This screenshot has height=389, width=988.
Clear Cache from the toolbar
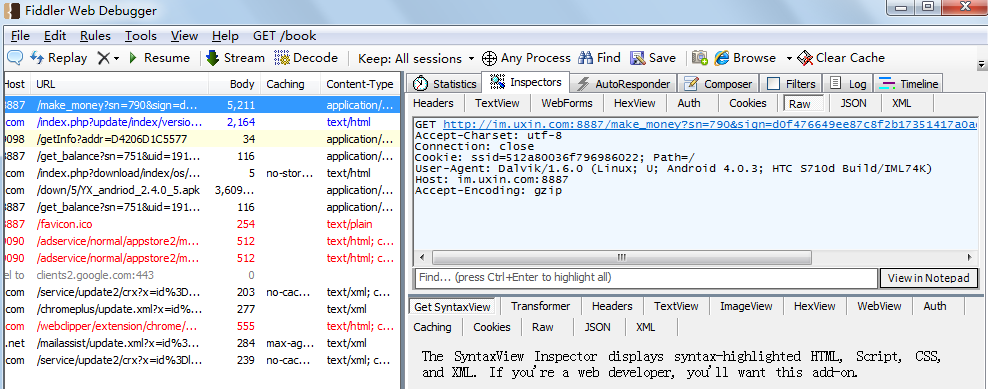(841, 58)
